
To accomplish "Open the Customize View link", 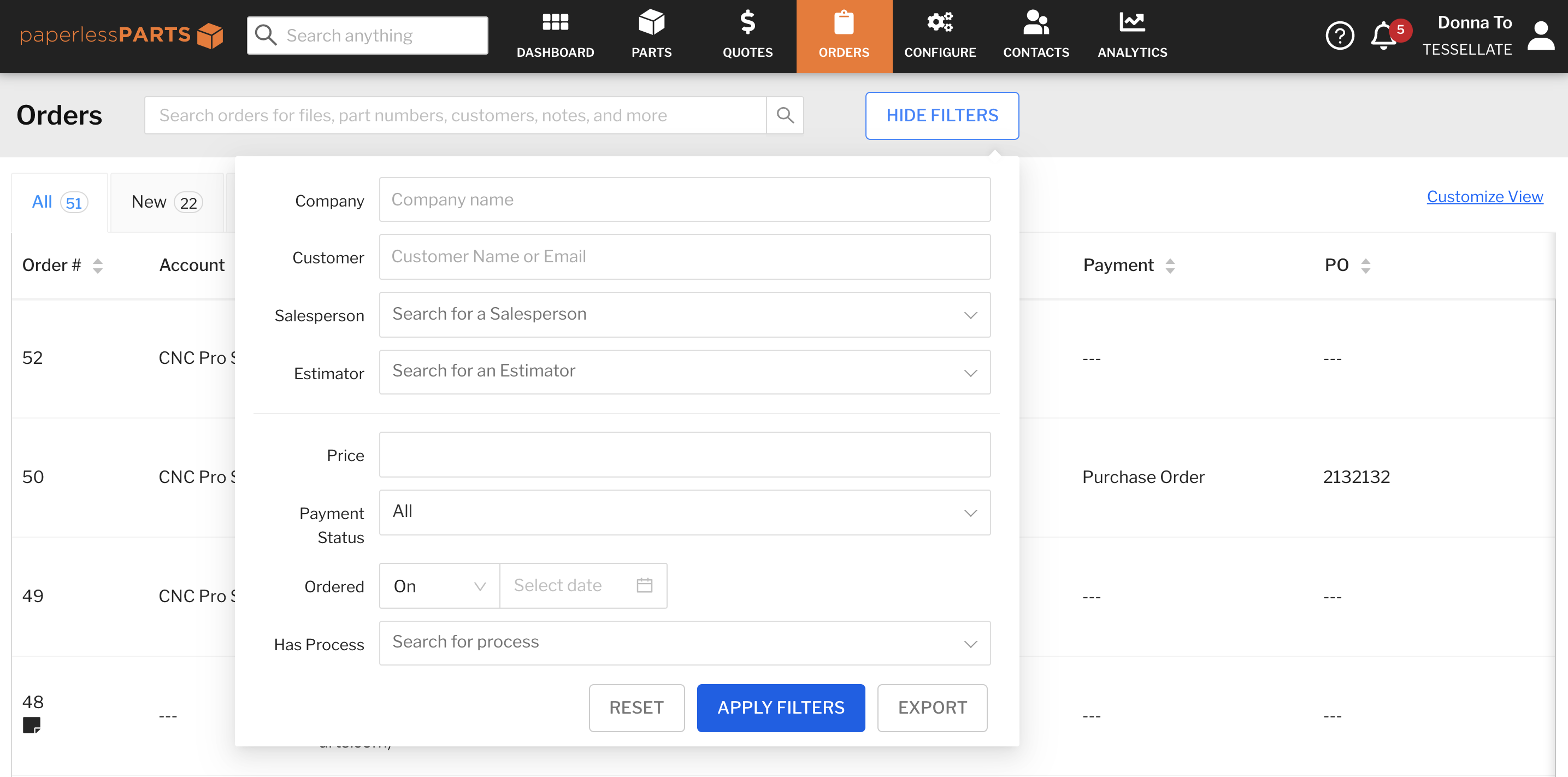I will [x=1484, y=197].
